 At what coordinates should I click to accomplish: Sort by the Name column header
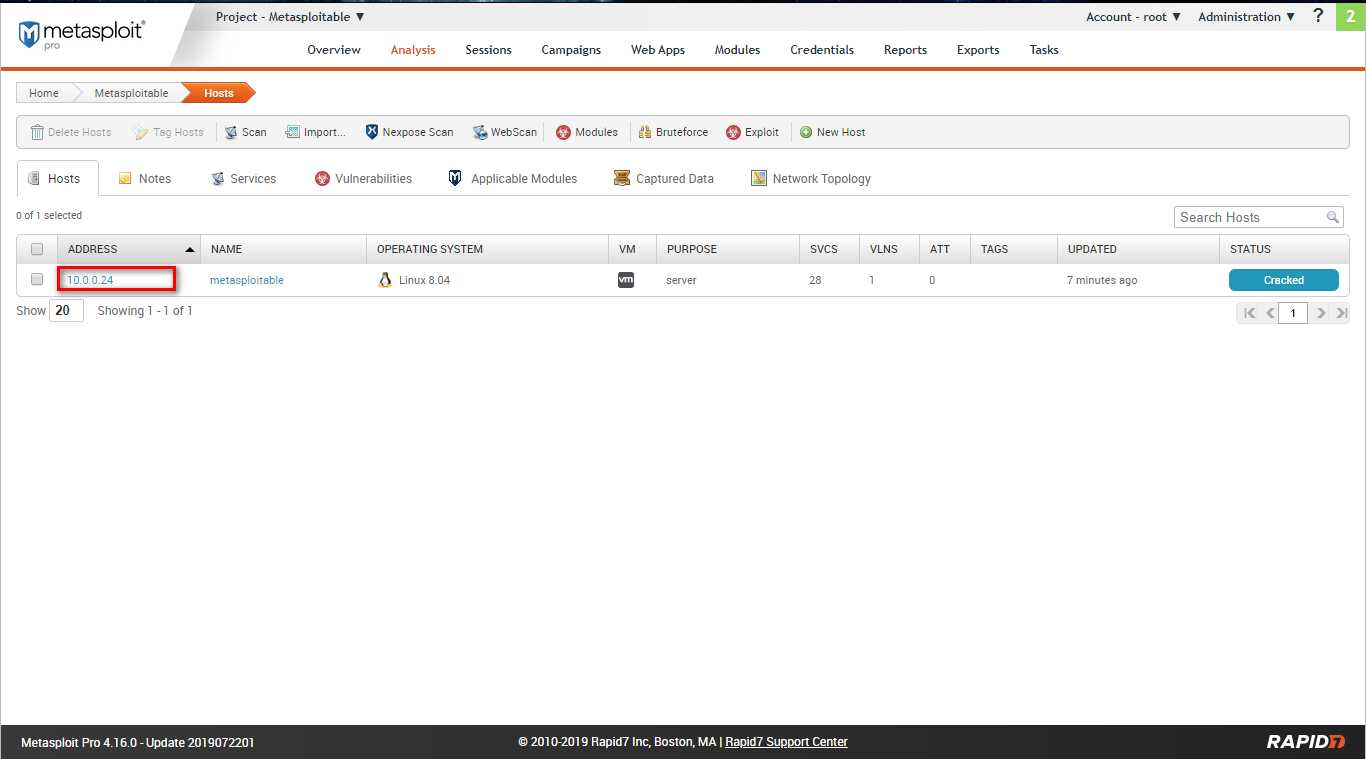(x=283, y=249)
